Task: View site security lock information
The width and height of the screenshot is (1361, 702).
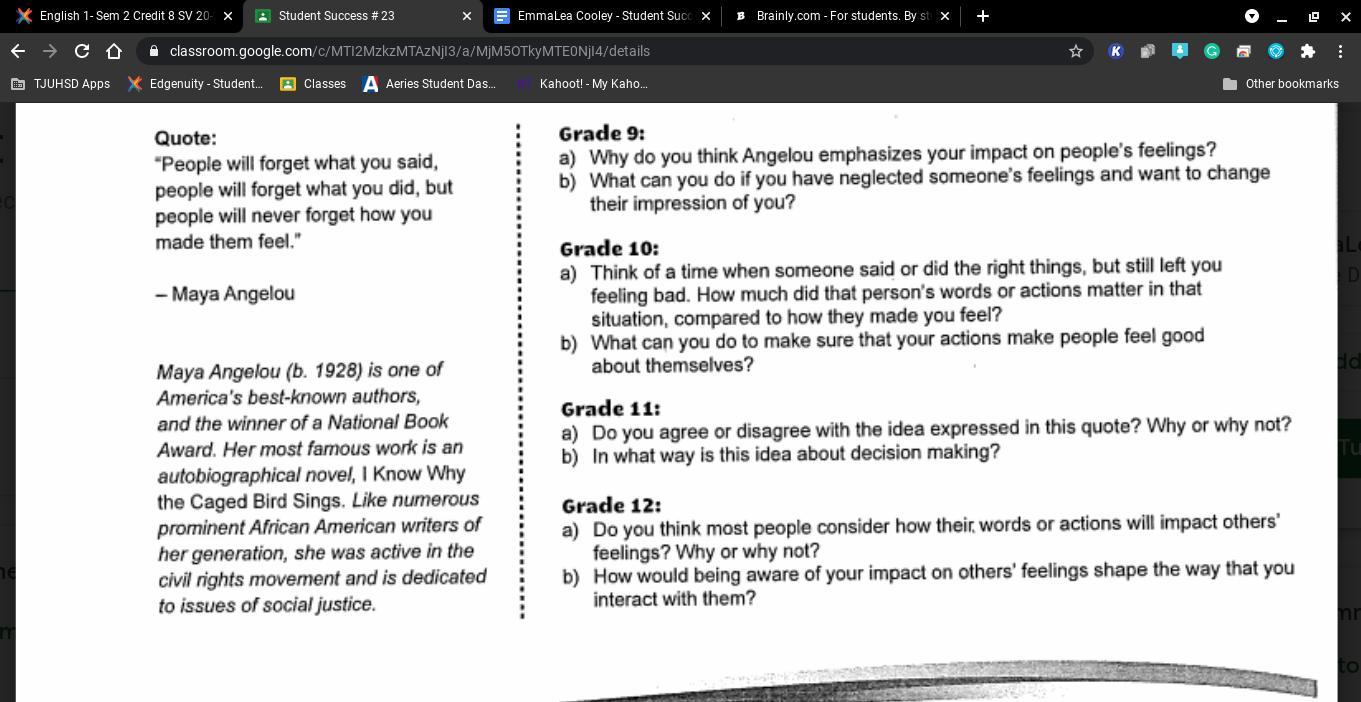Action: pyautogui.click(x=153, y=51)
